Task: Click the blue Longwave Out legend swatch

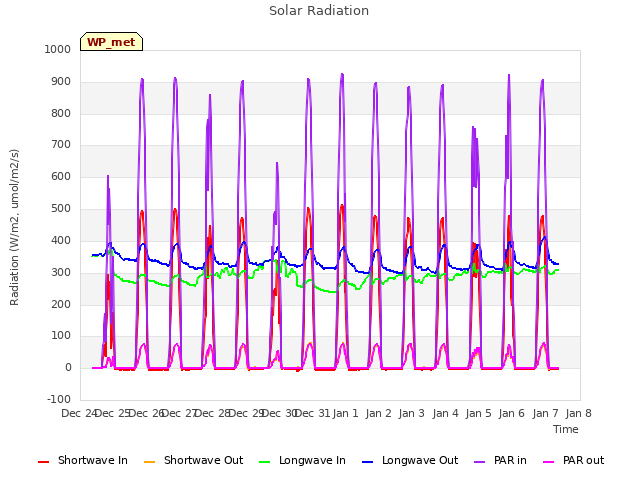Action: 367,462
